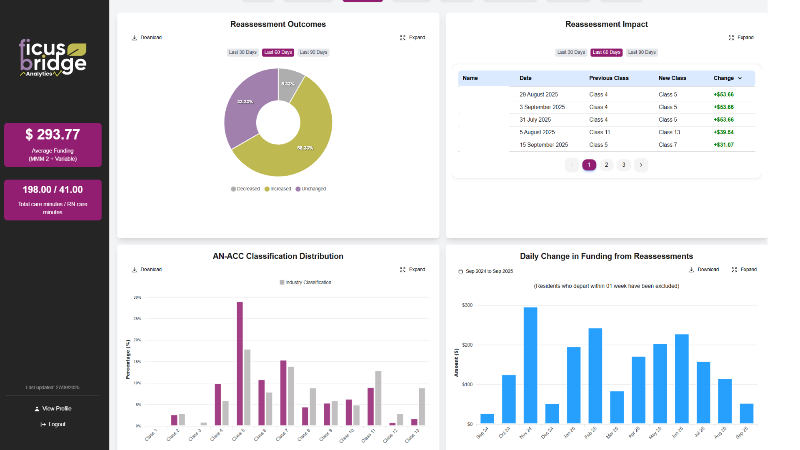This screenshot has height=450, width=800.
Task: Sort table by the Change column arrow
Action: [740, 77]
